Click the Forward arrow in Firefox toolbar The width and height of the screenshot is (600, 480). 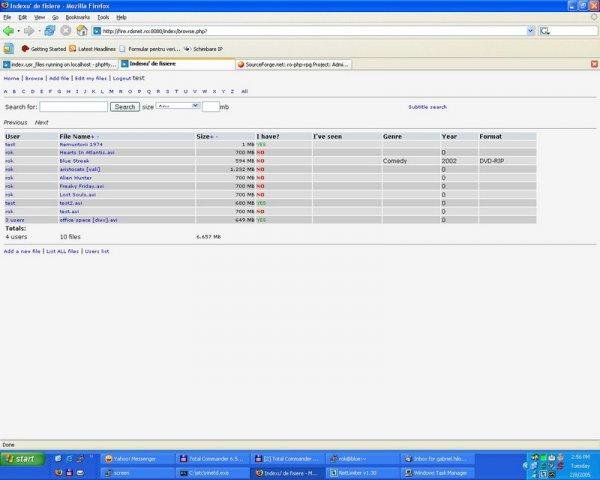click(29, 31)
